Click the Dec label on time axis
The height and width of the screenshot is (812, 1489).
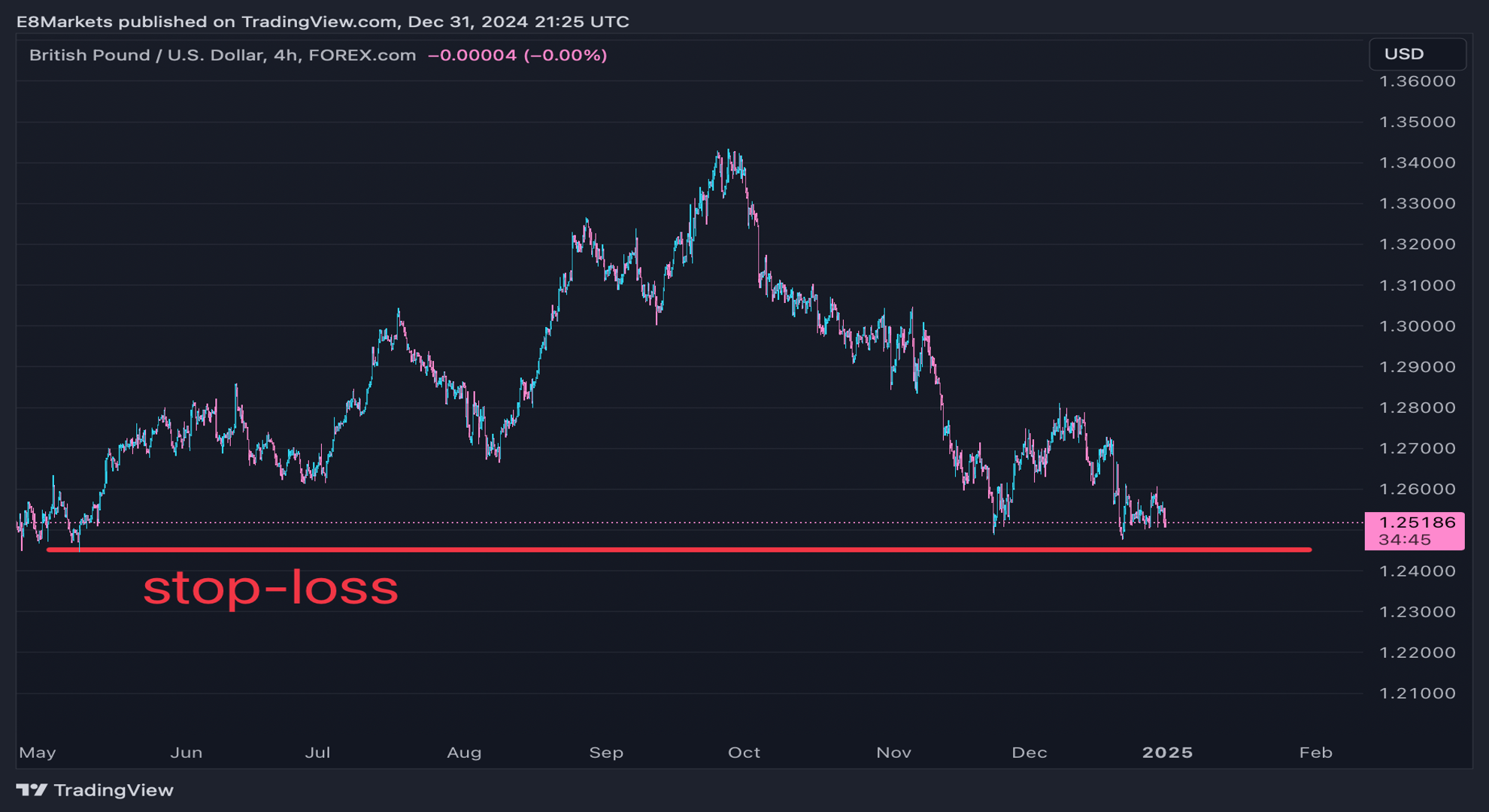[1030, 753]
